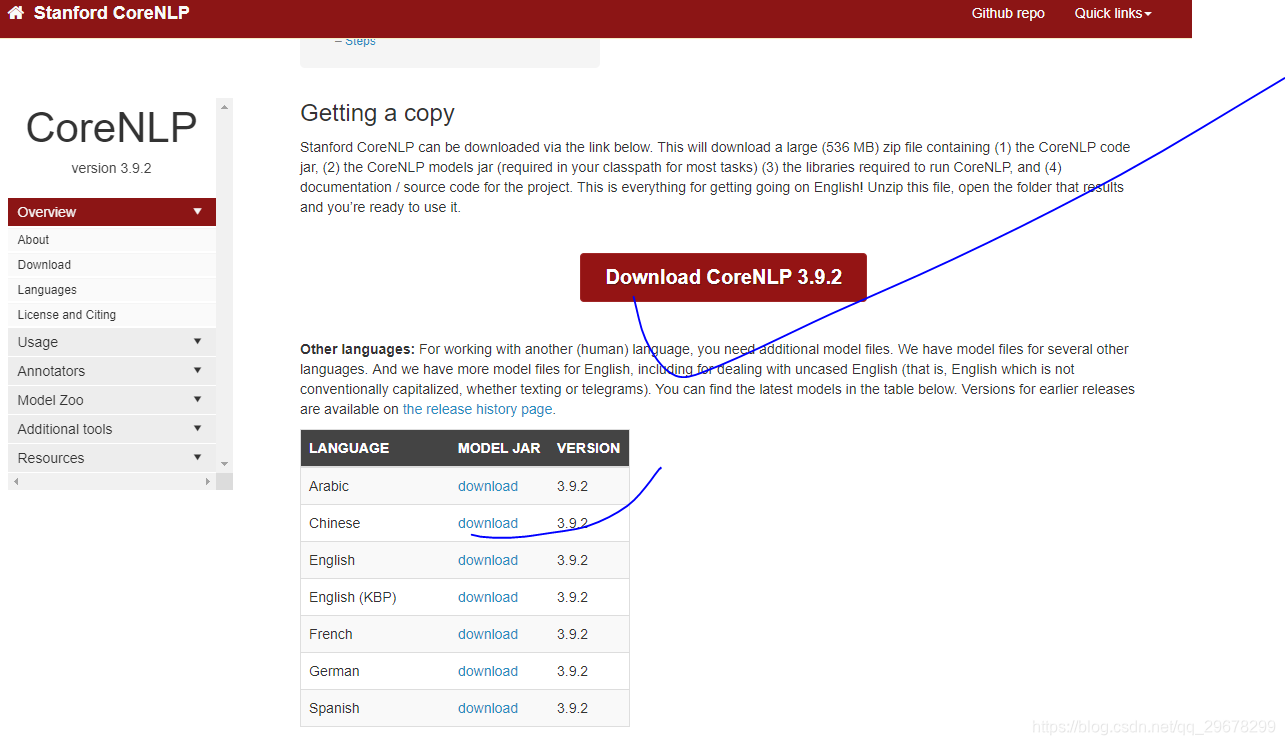Click the sidebar horizontal scroll left arrow

14,482
